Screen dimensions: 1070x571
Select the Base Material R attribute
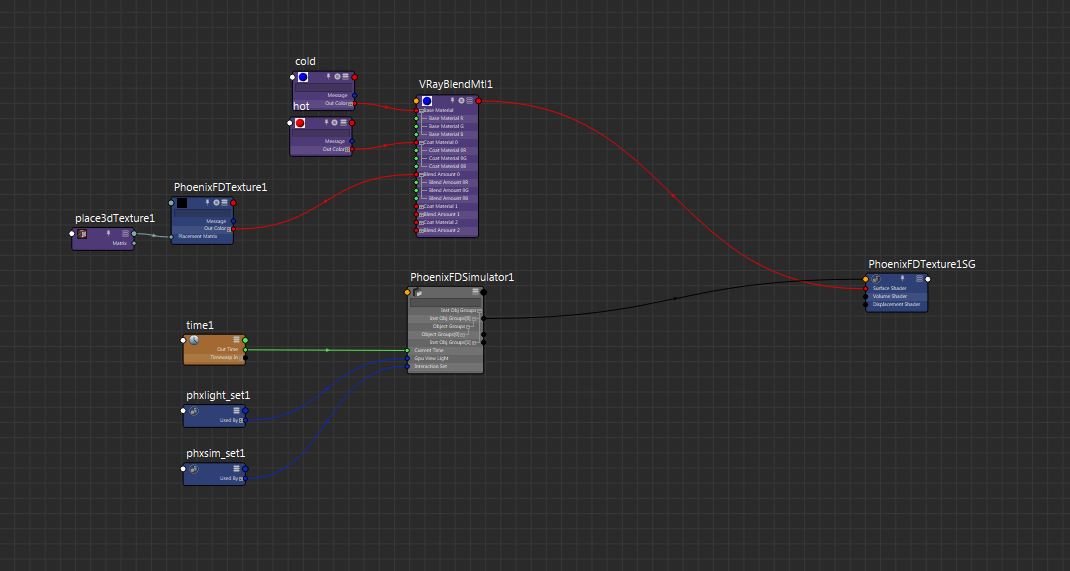447,118
